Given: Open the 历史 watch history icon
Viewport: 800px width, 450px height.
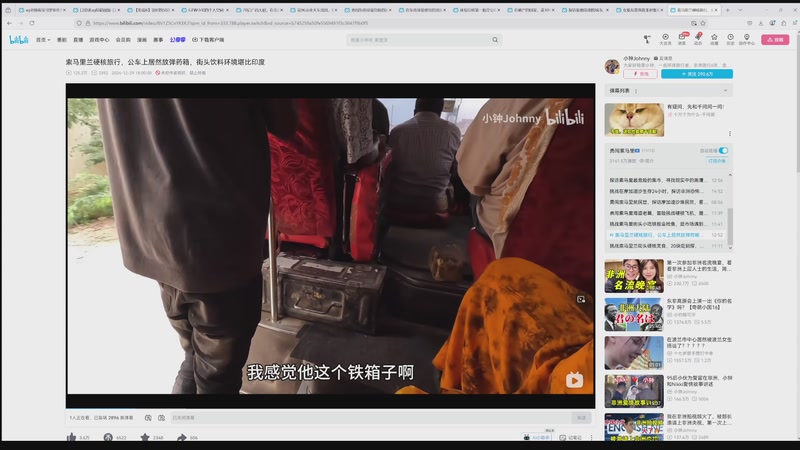Looking at the screenshot, I should point(731,39).
